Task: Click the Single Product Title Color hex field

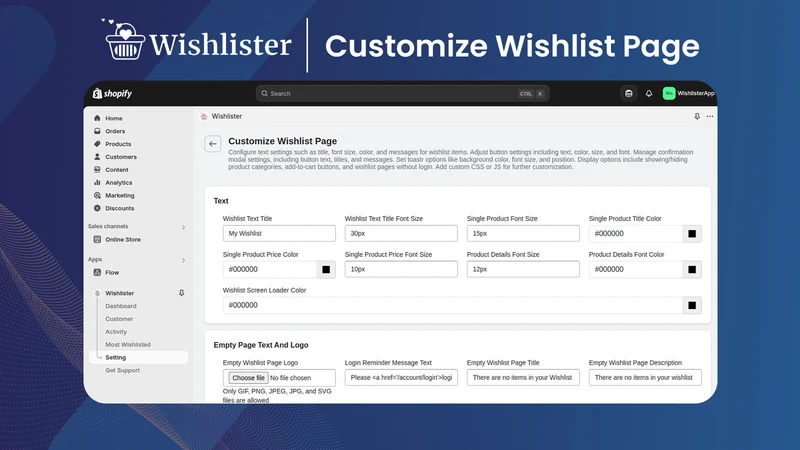Action: pyautogui.click(x=636, y=234)
